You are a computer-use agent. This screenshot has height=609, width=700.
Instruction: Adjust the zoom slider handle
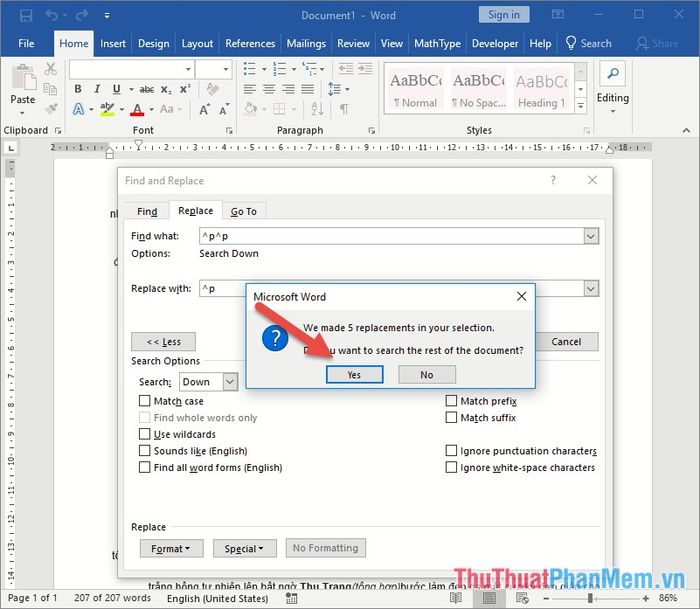[x=590, y=598]
